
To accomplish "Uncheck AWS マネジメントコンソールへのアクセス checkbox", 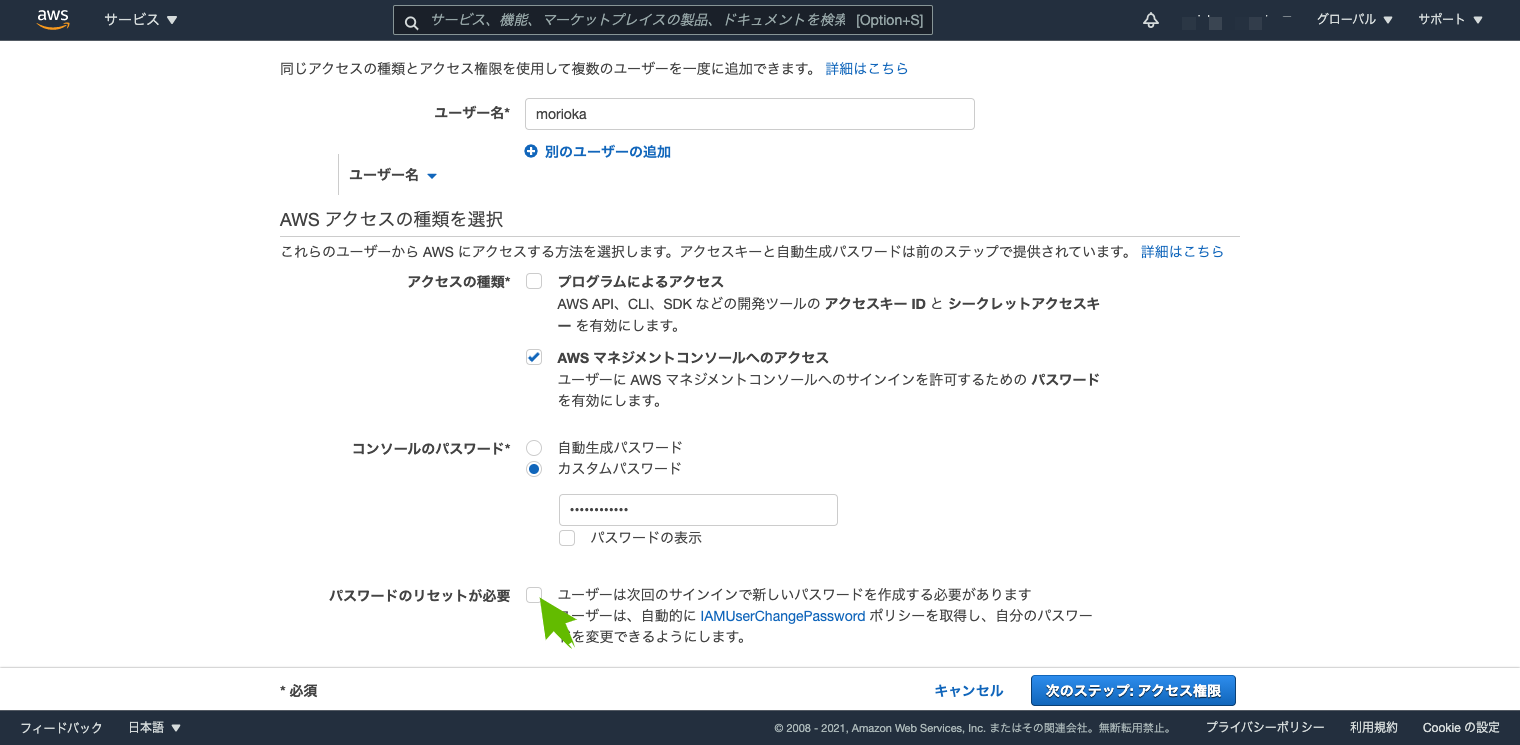I will coord(534,357).
